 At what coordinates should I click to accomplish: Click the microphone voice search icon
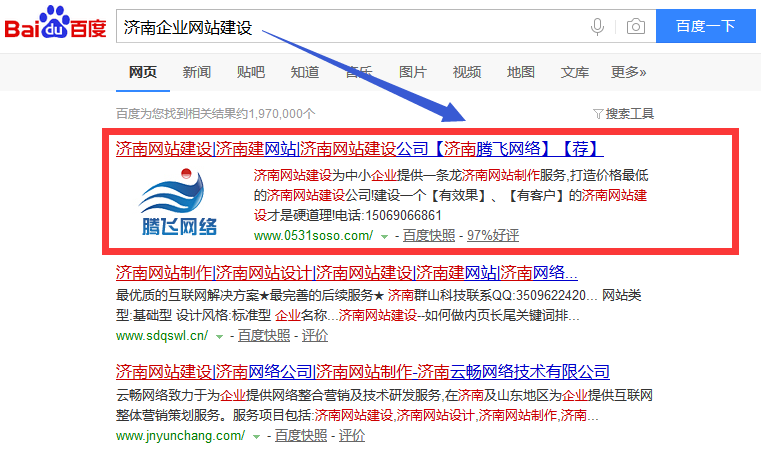click(x=597, y=26)
